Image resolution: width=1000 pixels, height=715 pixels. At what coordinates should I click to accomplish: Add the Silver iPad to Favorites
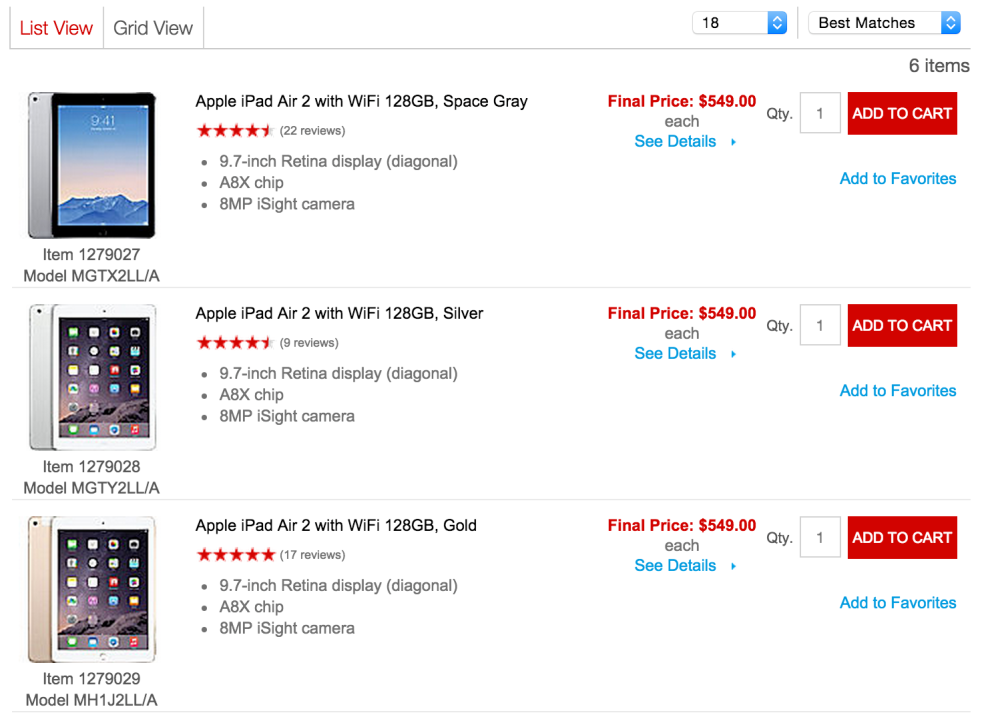[897, 391]
